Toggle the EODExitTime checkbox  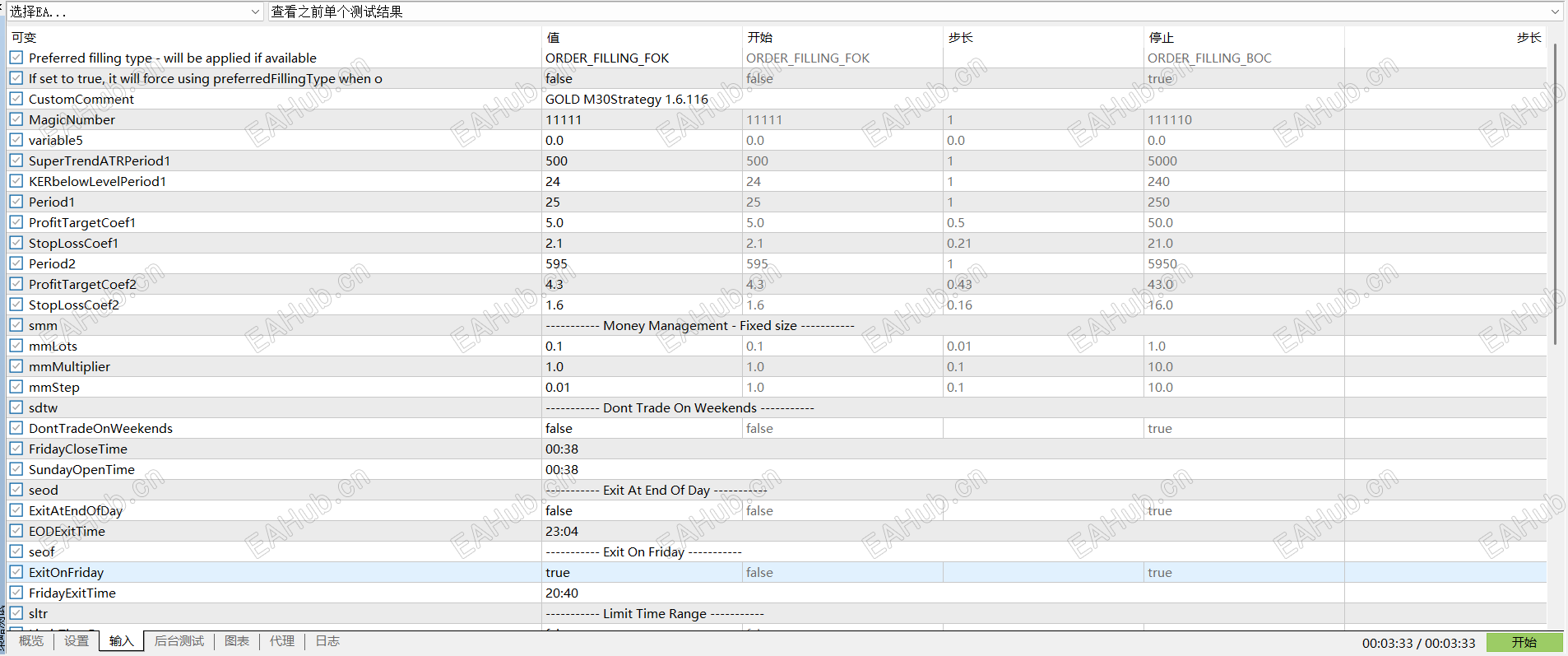[16, 531]
